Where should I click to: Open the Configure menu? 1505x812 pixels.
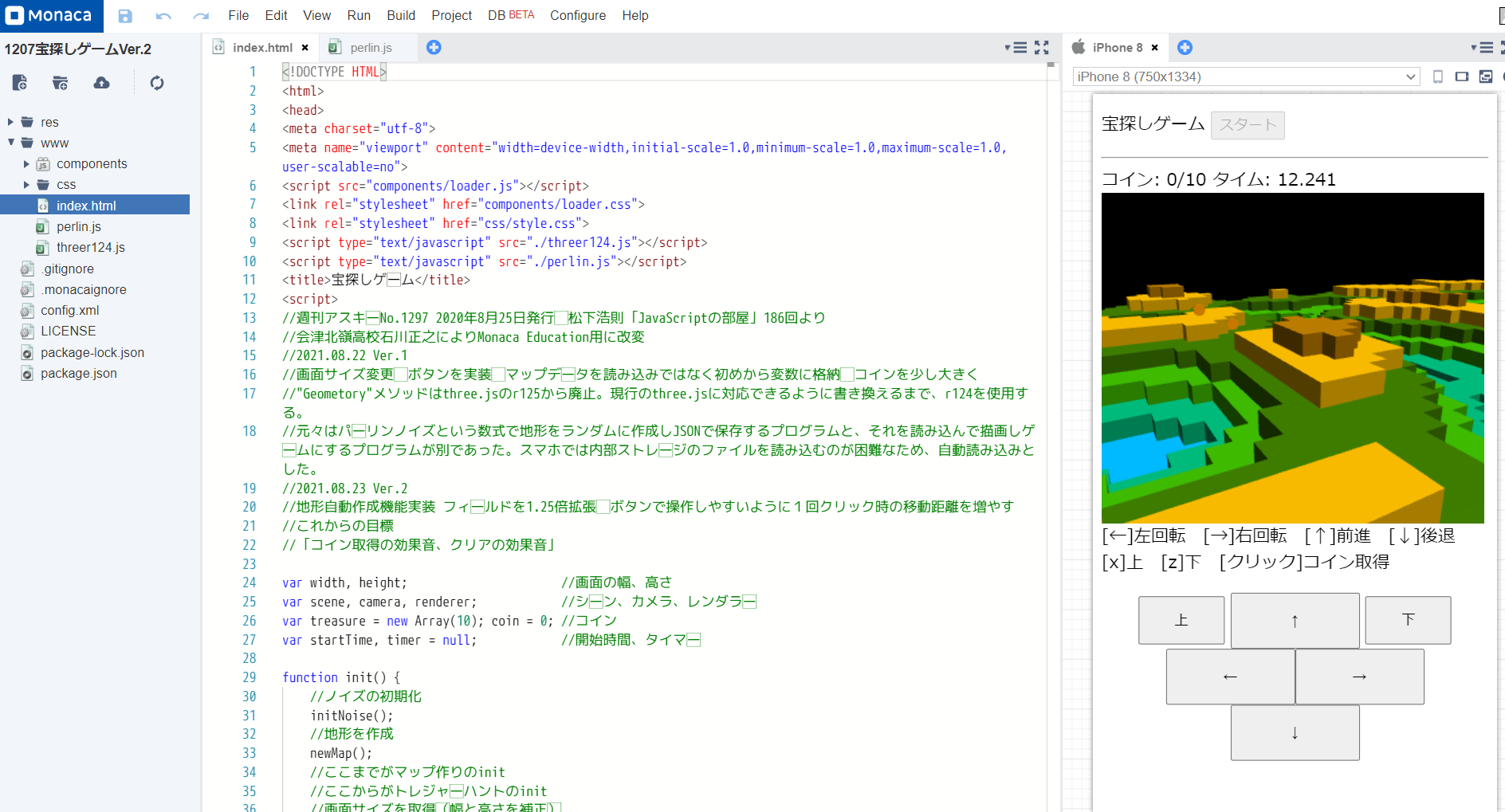tap(578, 15)
